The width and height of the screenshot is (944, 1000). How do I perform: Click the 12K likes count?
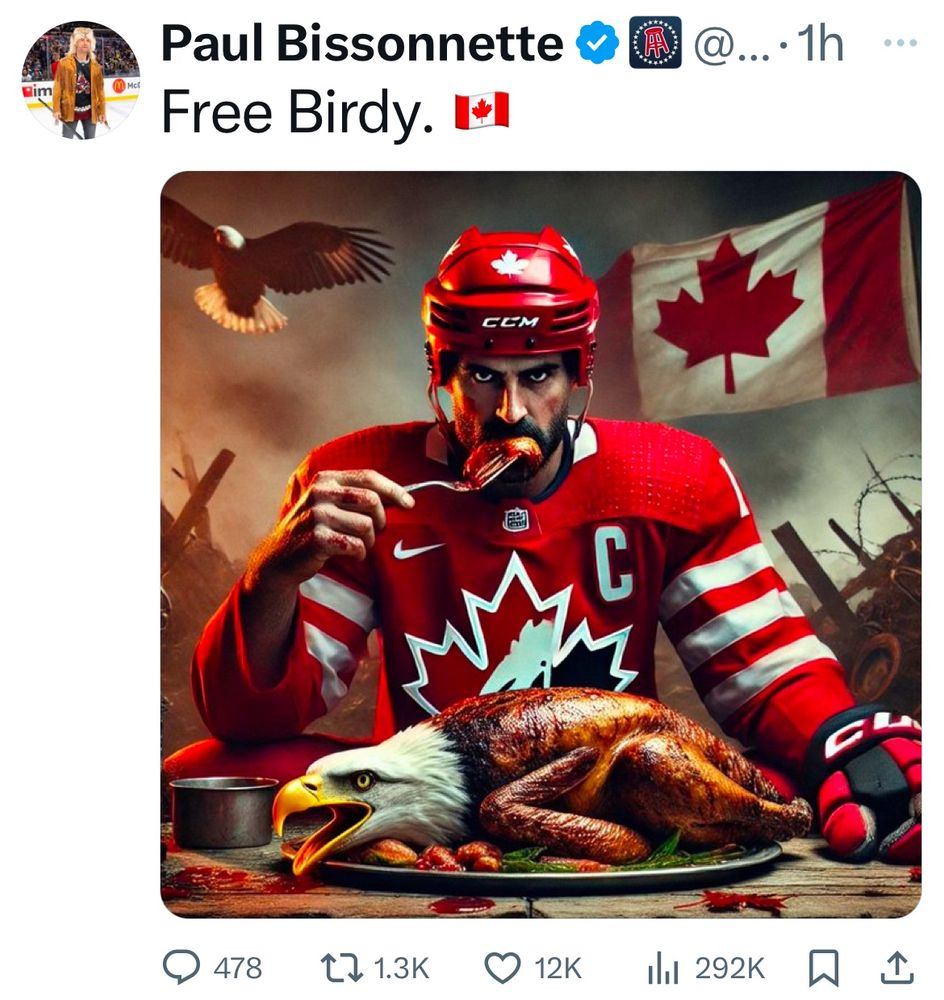(x=558, y=967)
